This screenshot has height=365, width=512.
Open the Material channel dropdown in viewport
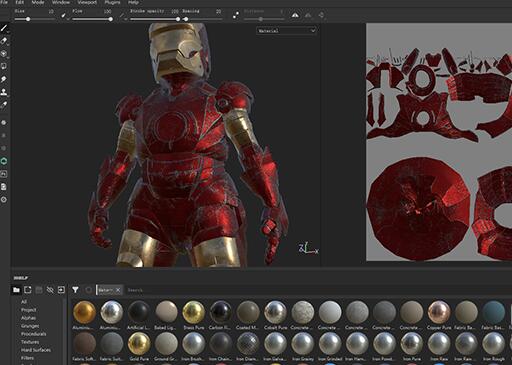(x=286, y=31)
